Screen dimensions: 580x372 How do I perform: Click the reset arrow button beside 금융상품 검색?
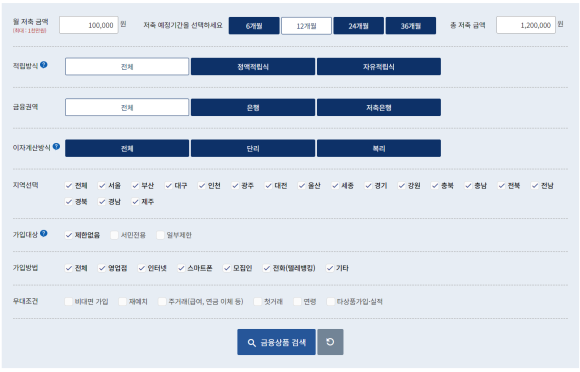tap(330, 342)
